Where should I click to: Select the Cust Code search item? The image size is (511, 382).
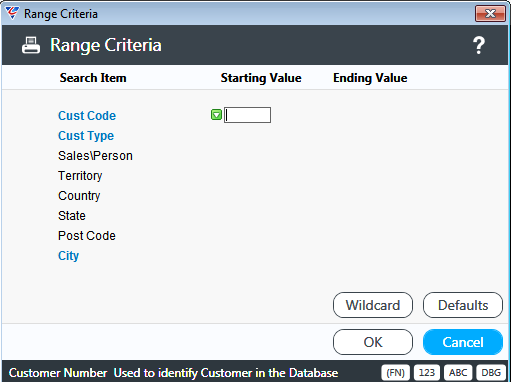[x=87, y=116]
